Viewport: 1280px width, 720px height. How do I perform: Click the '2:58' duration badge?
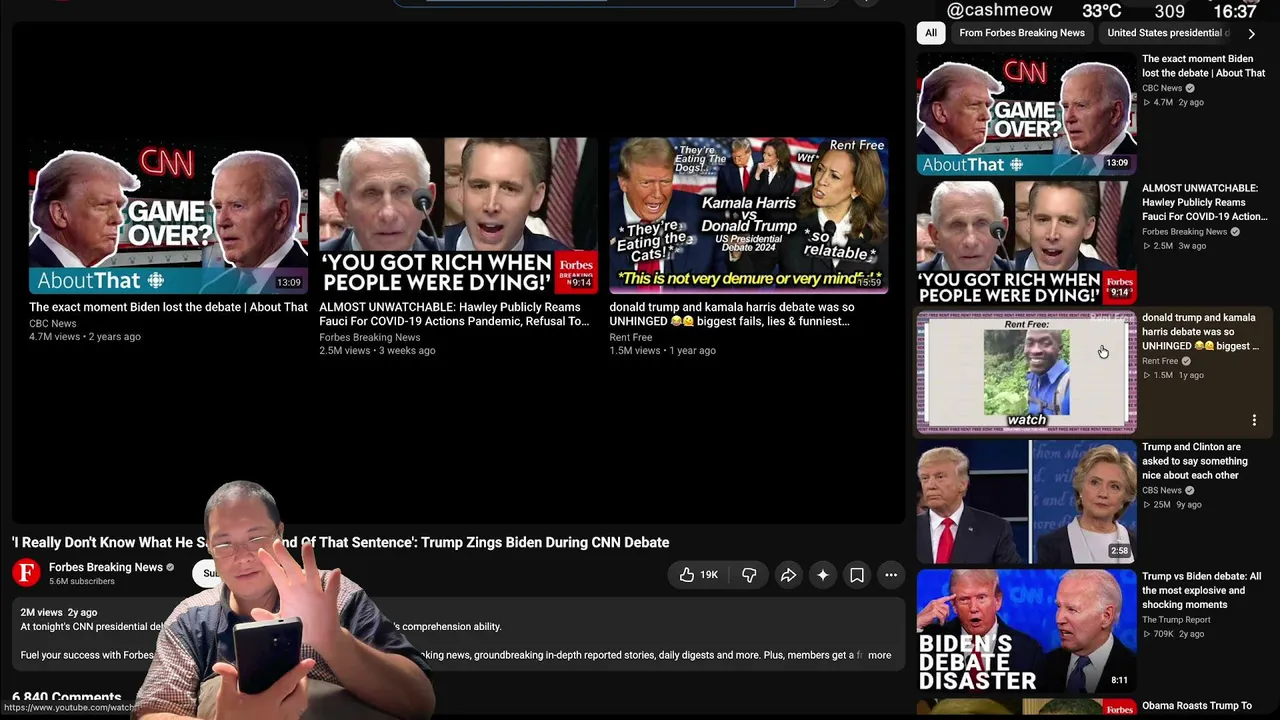[1119, 551]
